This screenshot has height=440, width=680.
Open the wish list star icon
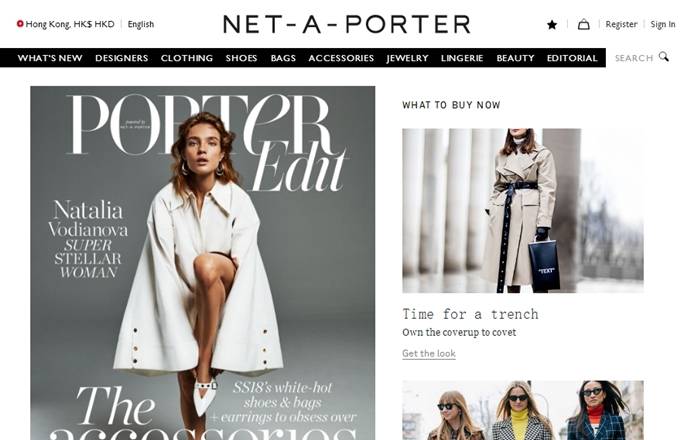552,25
